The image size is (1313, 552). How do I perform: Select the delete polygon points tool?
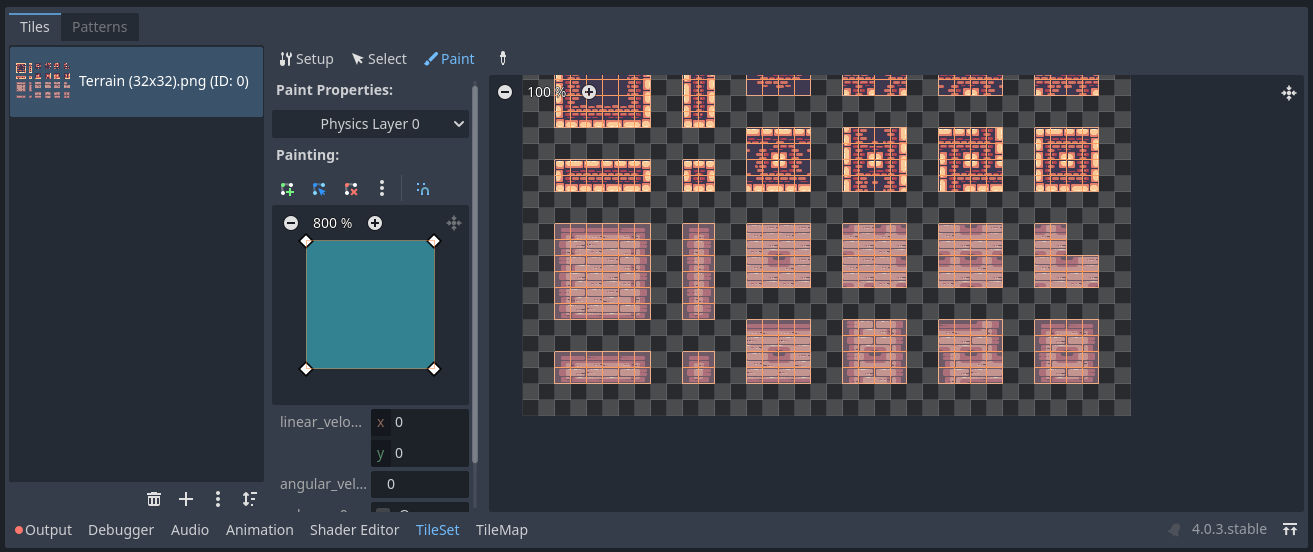click(x=351, y=188)
